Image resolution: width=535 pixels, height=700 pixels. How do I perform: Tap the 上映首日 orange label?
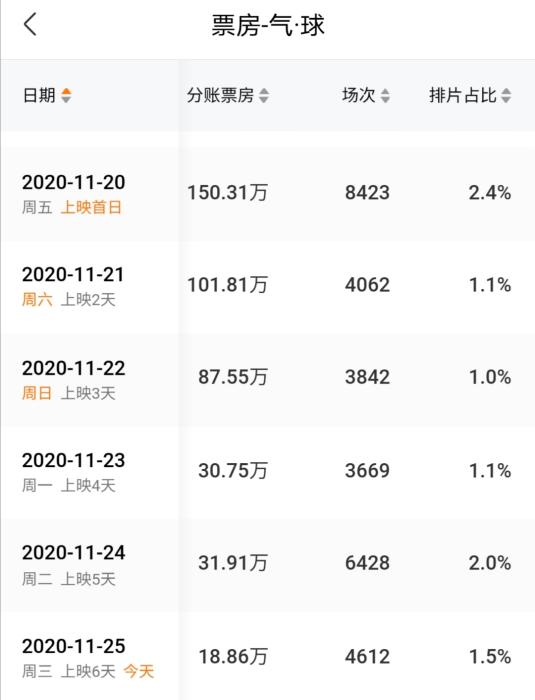(x=91, y=208)
